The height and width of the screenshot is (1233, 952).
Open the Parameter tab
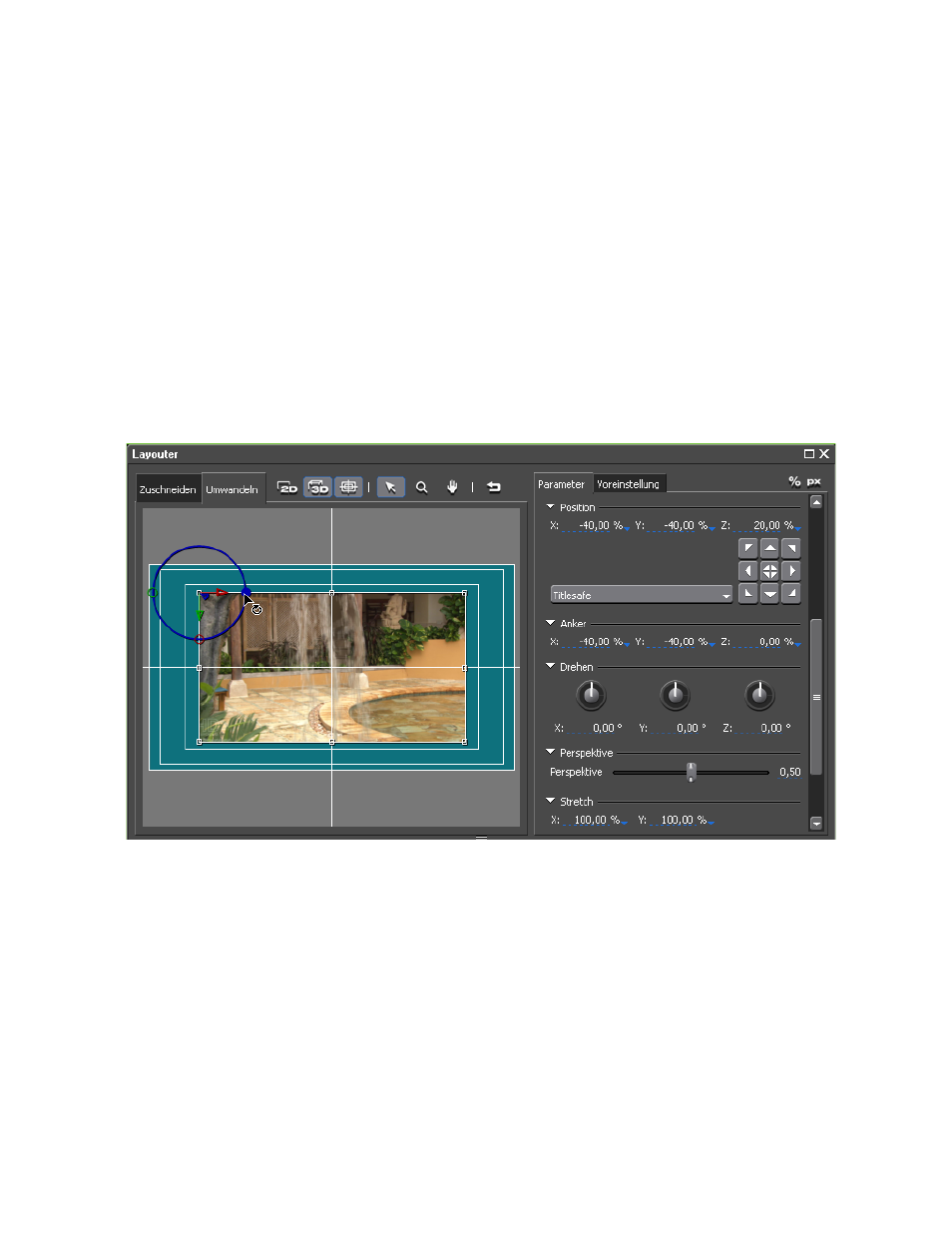[562, 484]
